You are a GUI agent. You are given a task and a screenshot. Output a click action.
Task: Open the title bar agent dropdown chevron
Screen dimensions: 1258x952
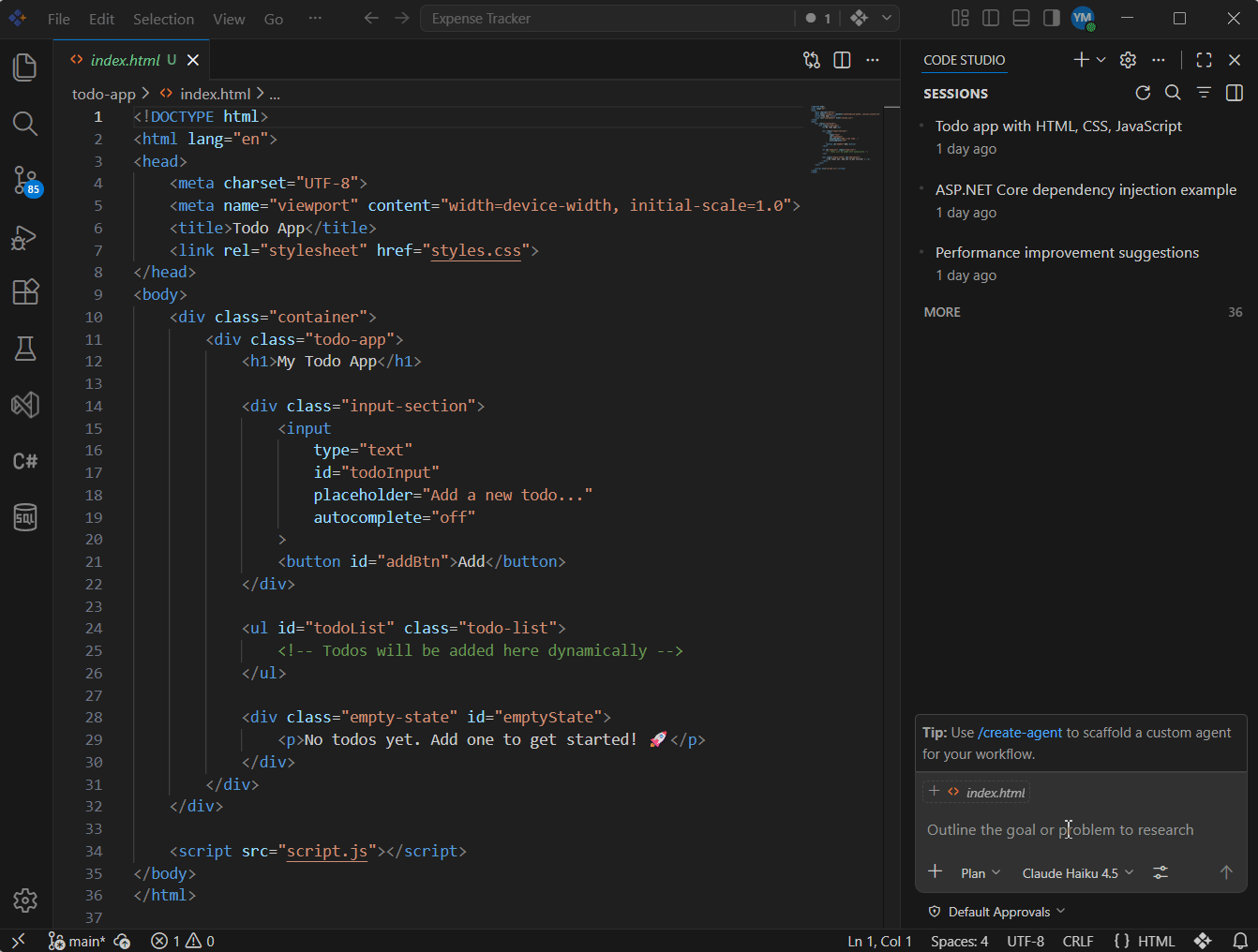click(886, 18)
